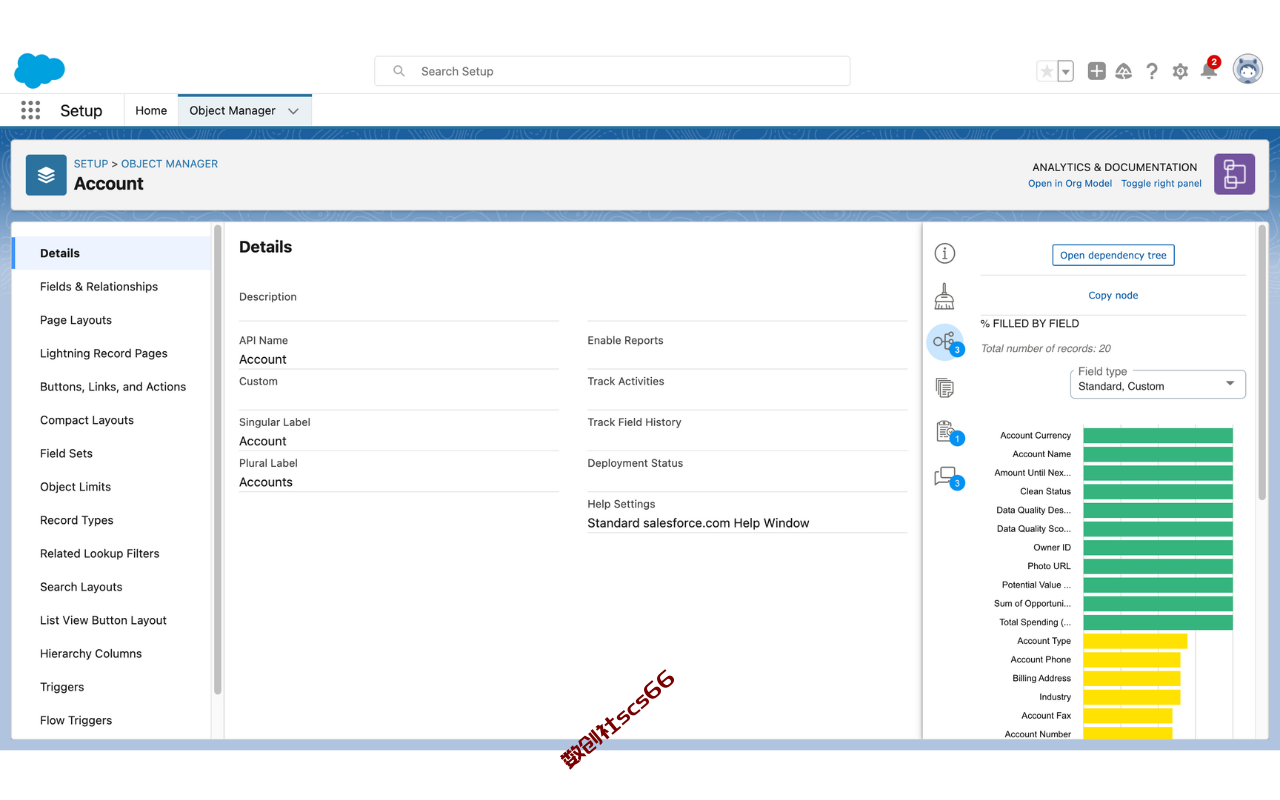Open the Notifications bell icon
Screen dimensions: 1280x800
pos(1209,70)
